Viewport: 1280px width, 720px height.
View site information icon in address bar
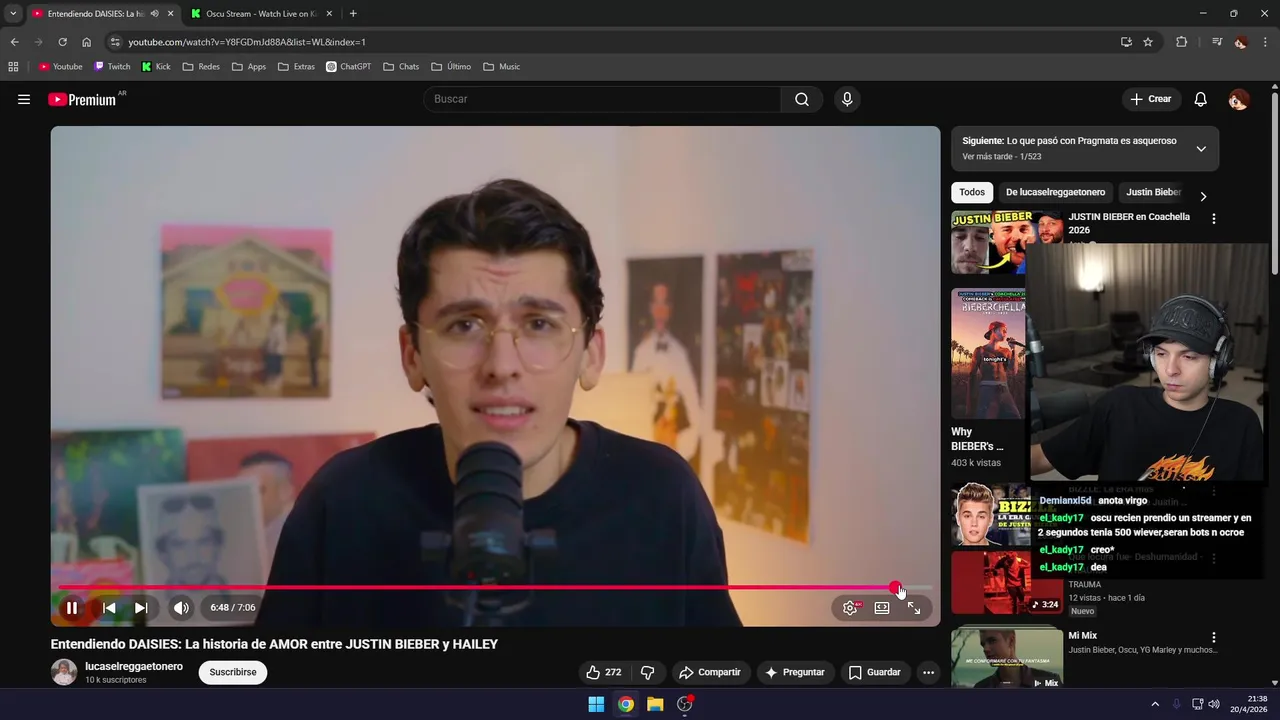[115, 42]
